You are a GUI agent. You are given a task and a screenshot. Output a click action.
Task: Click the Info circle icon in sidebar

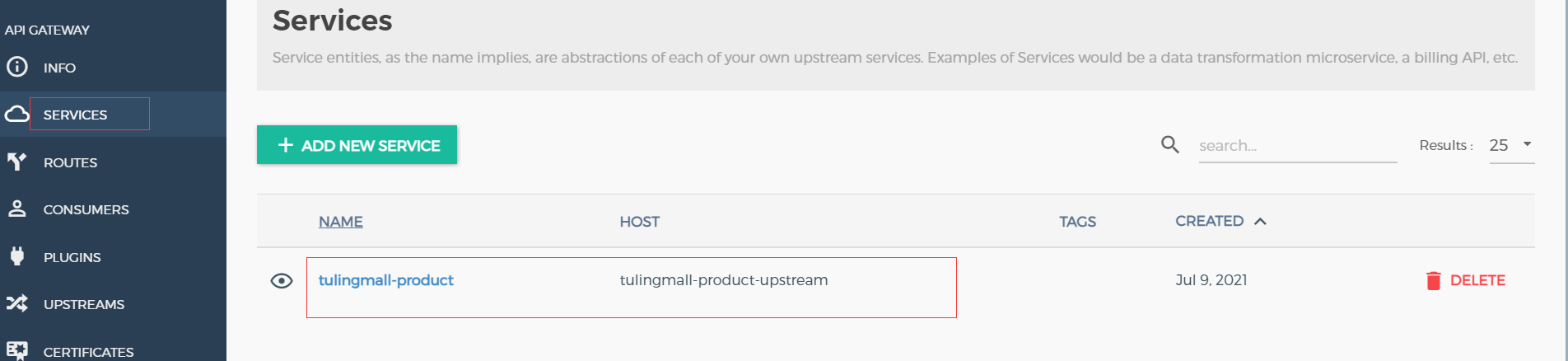[17, 67]
